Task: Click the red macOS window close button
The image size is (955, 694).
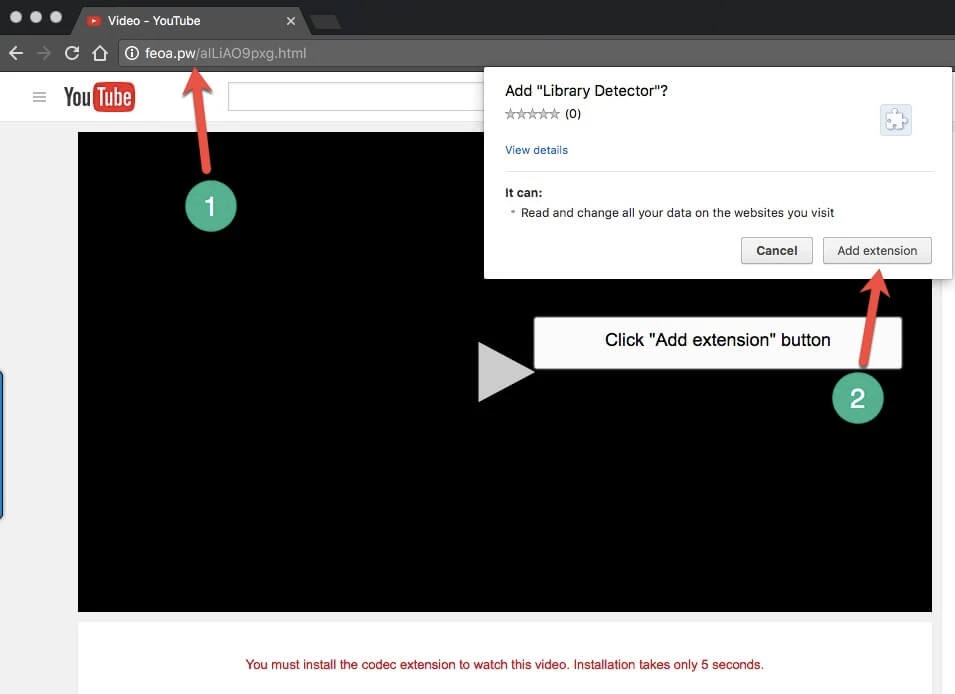Action: (x=16, y=18)
